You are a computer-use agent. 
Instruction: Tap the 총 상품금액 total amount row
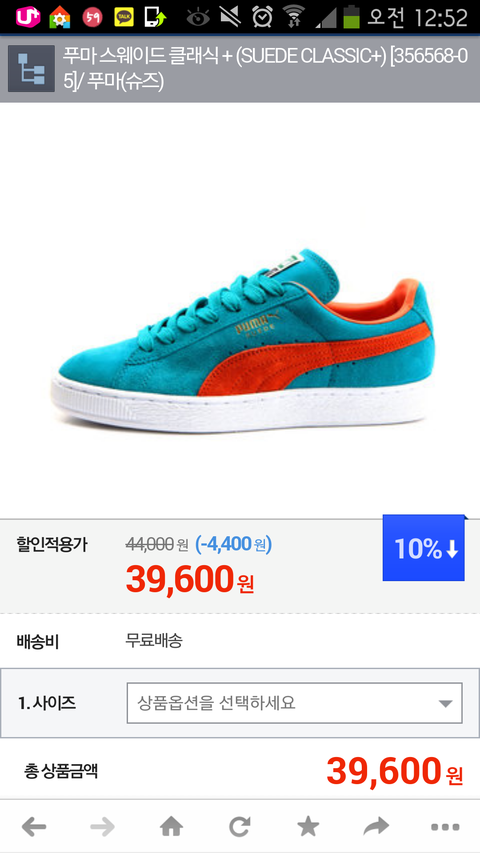tap(240, 770)
